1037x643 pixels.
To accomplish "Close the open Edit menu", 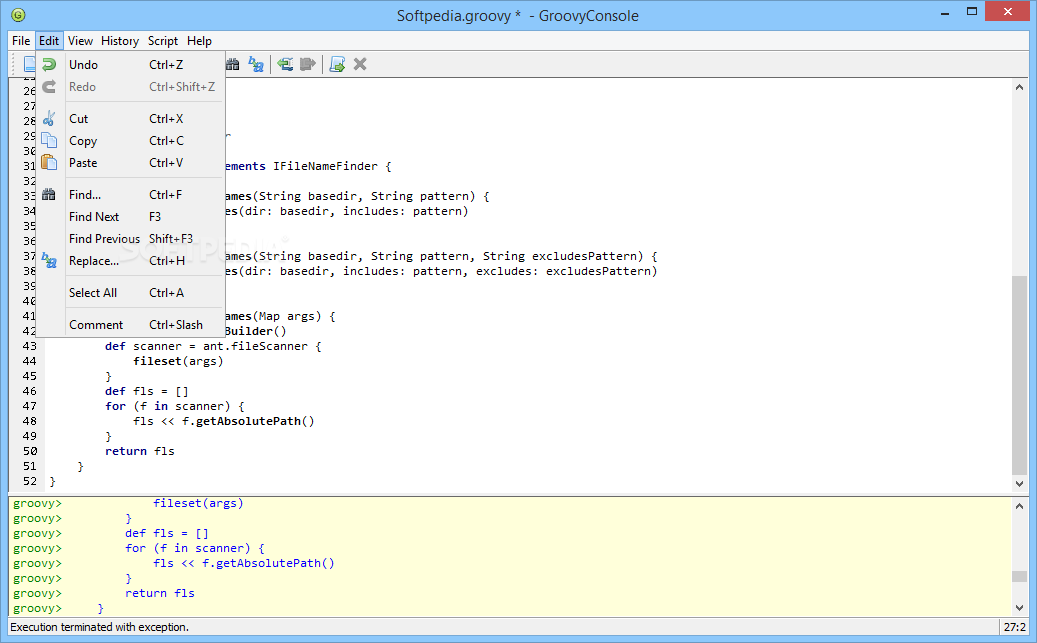I will pos(49,41).
